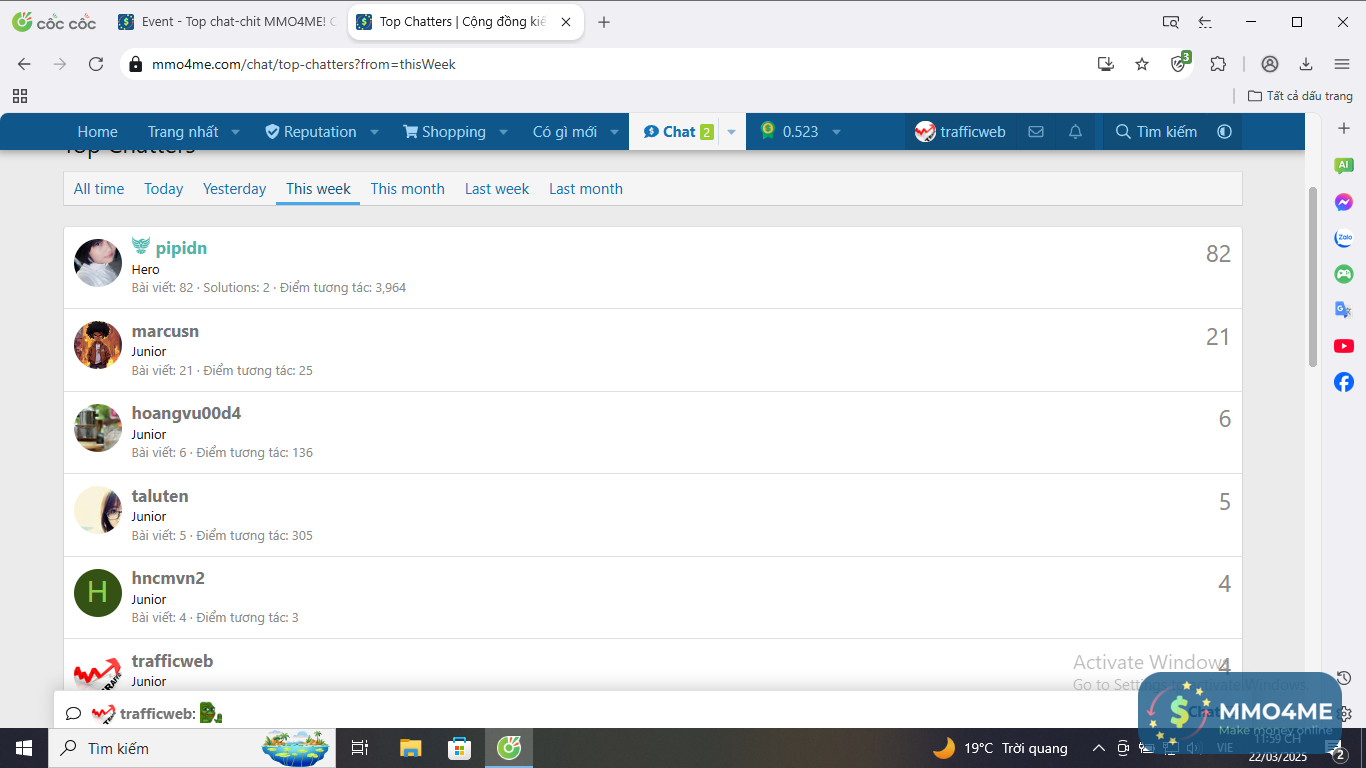
Task: Switch to the Event - Top chat-chit browser tab
Action: pos(227,22)
